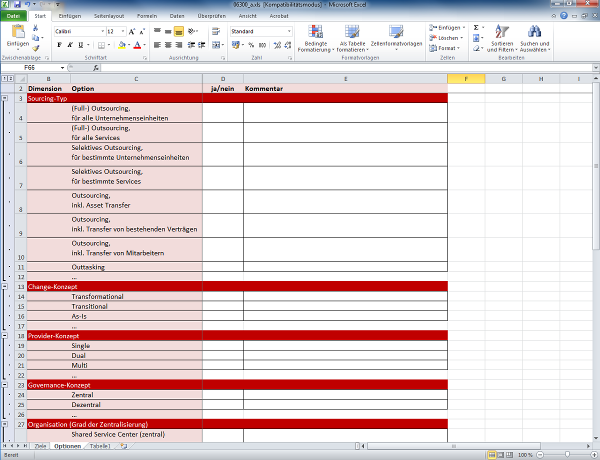The height and width of the screenshot is (460, 600).
Task: Click the Als Tabelle formatieren icon
Action: click(353, 38)
